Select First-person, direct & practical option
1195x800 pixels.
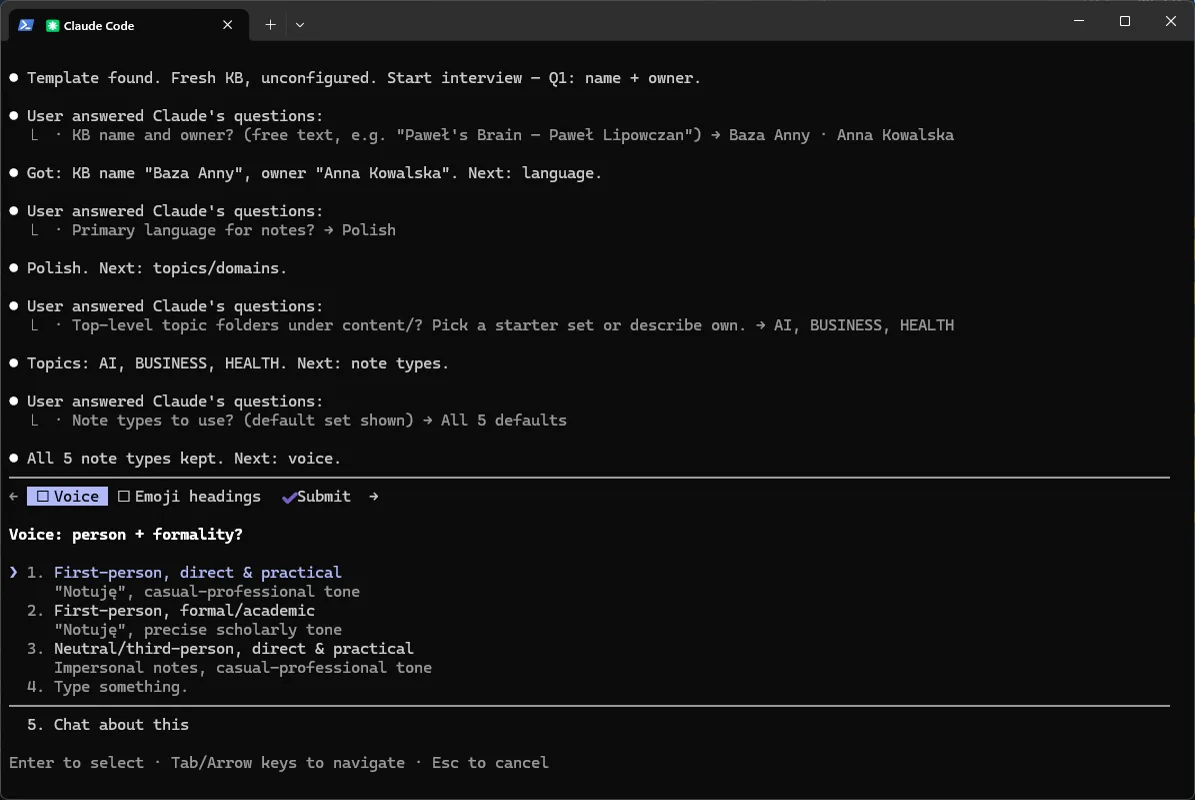197,573
